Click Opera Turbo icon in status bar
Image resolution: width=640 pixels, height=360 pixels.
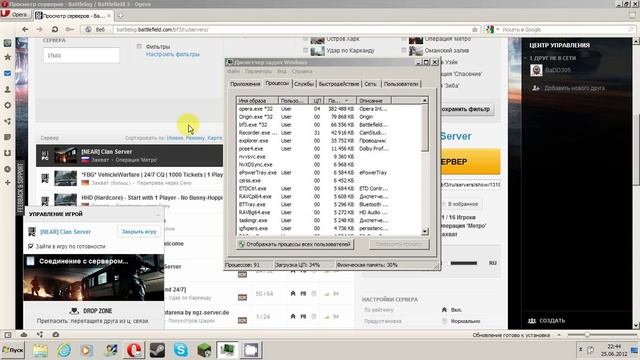click(x=56, y=335)
